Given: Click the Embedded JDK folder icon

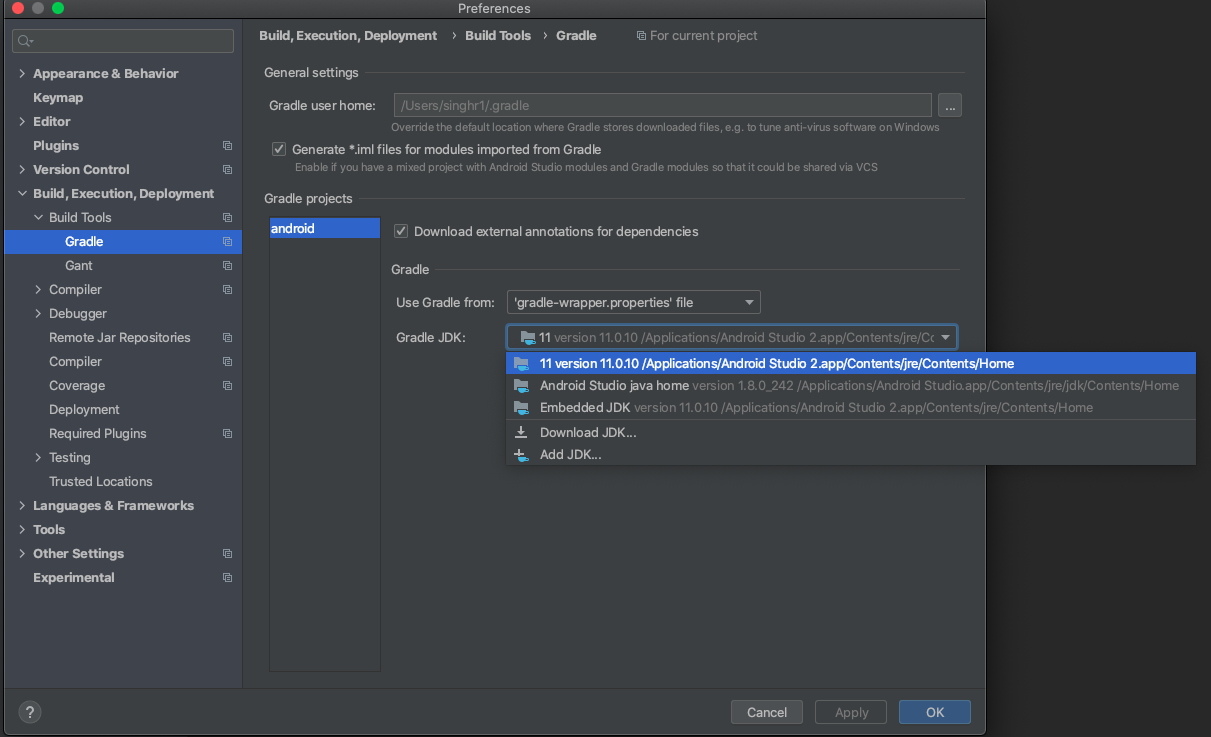Looking at the screenshot, I should [521, 408].
